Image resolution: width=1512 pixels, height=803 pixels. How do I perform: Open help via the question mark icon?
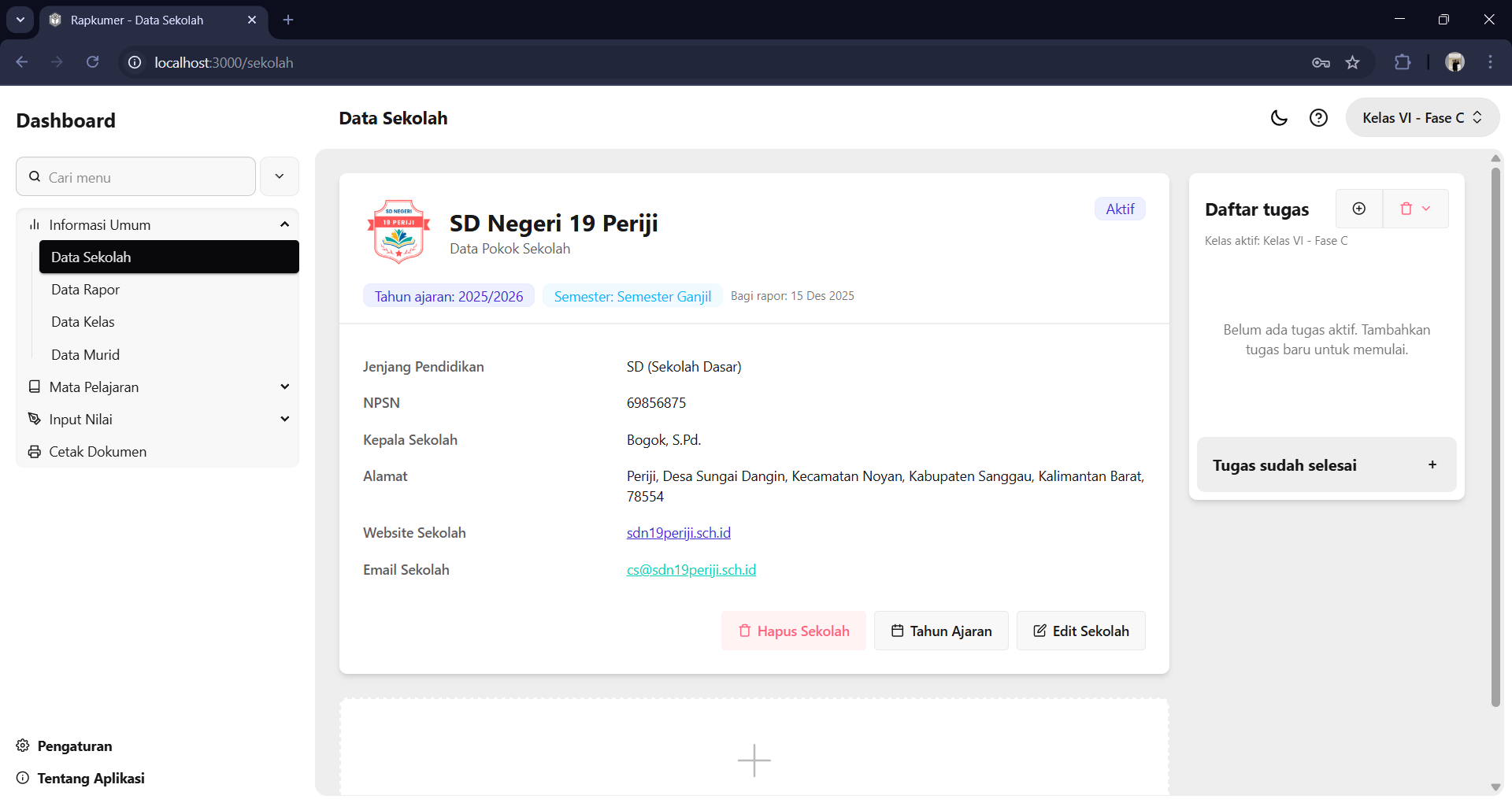[x=1318, y=118]
